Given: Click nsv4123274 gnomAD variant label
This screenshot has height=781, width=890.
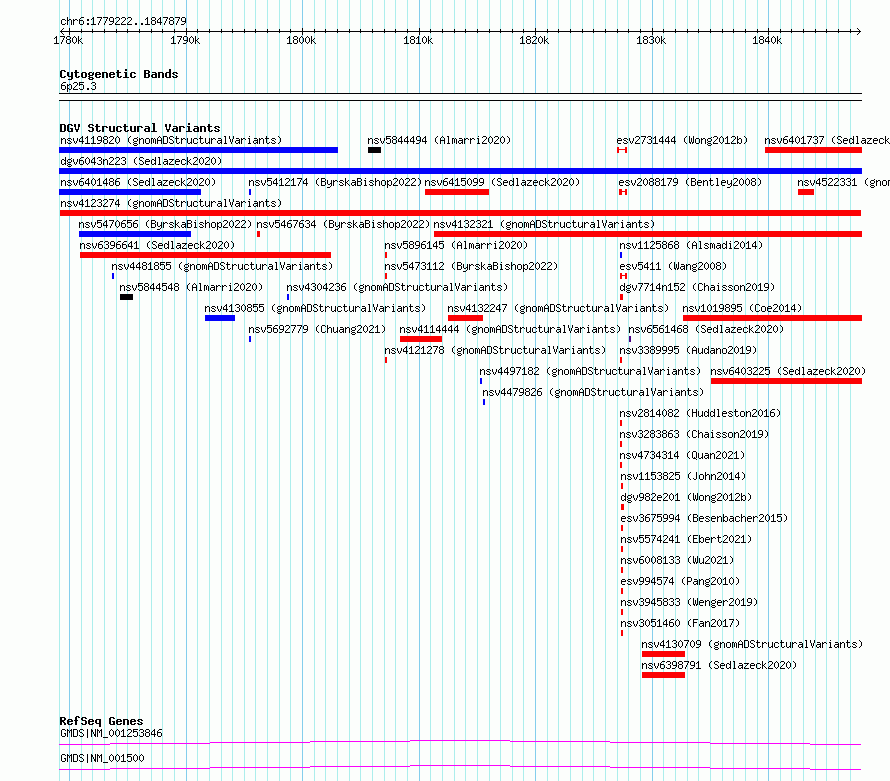Looking at the screenshot, I should [171, 203].
